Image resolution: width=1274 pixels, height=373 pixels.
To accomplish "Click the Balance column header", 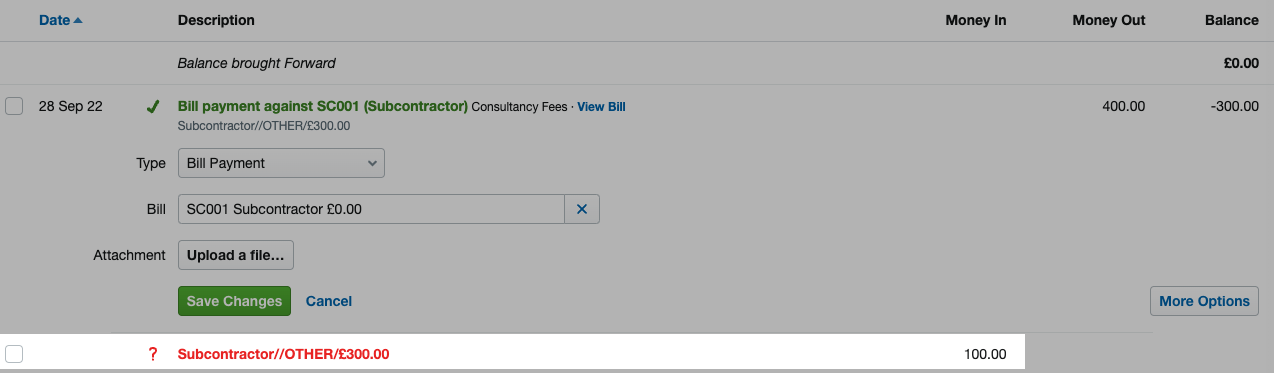I will 1231,20.
